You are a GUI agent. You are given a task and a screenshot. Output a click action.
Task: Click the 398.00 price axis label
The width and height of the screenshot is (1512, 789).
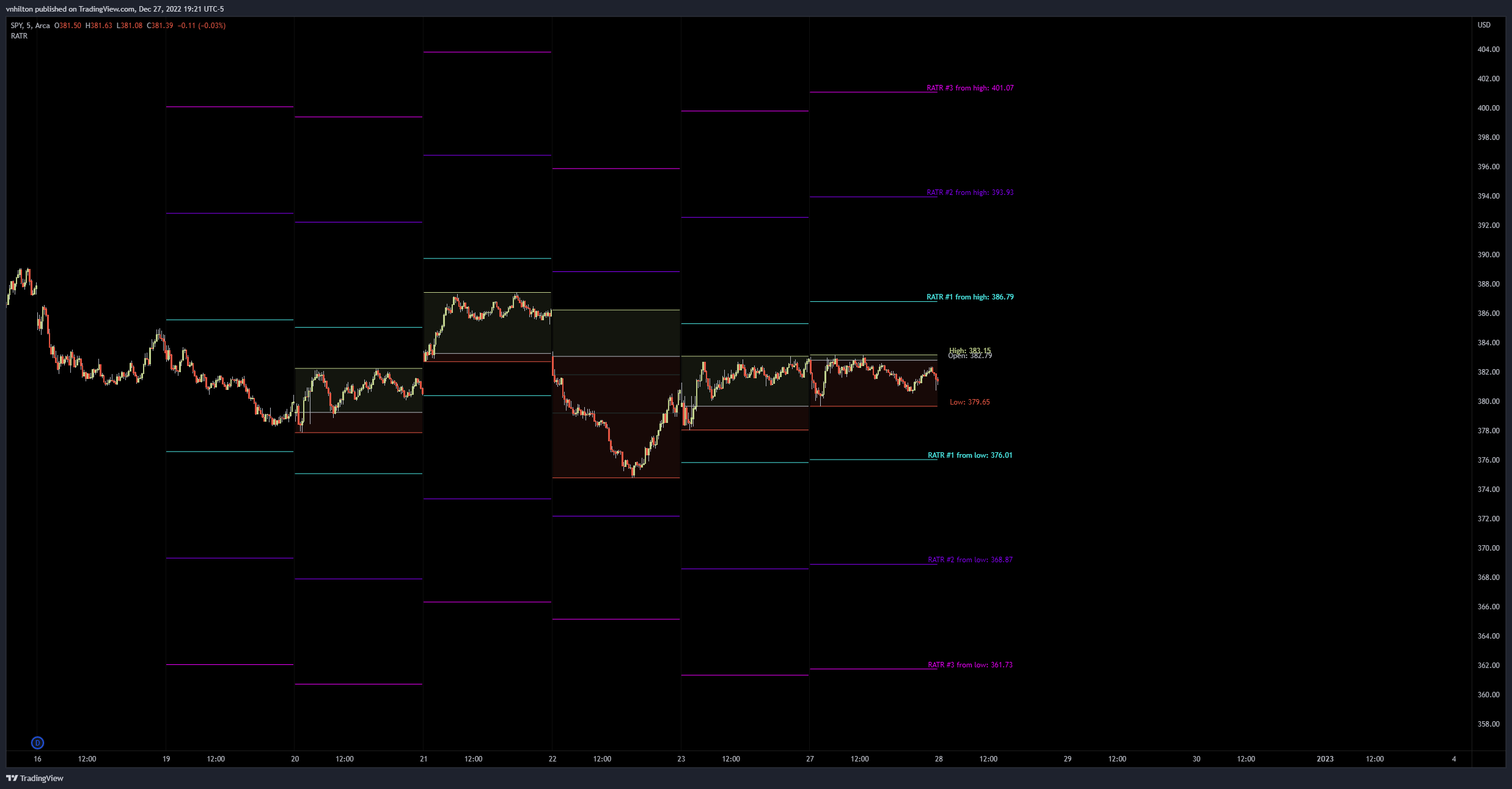1488,138
